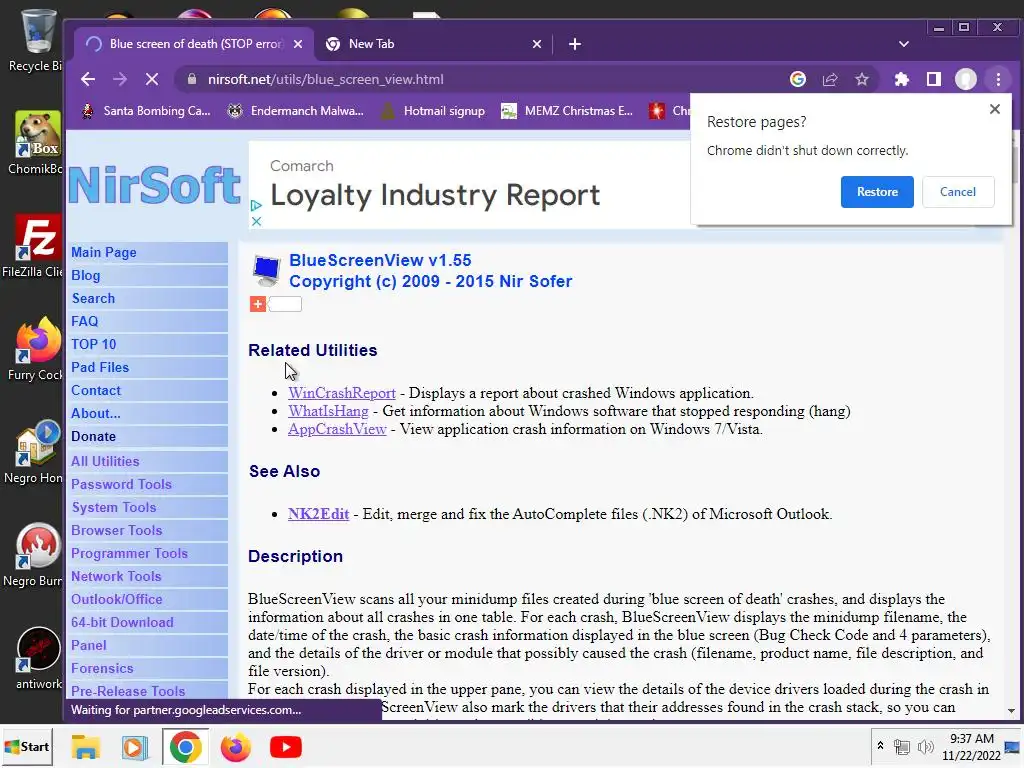Go back with the browser back arrow
This screenshot has width=1024, height=768.
pyautogui.click(x=88, y=79)
